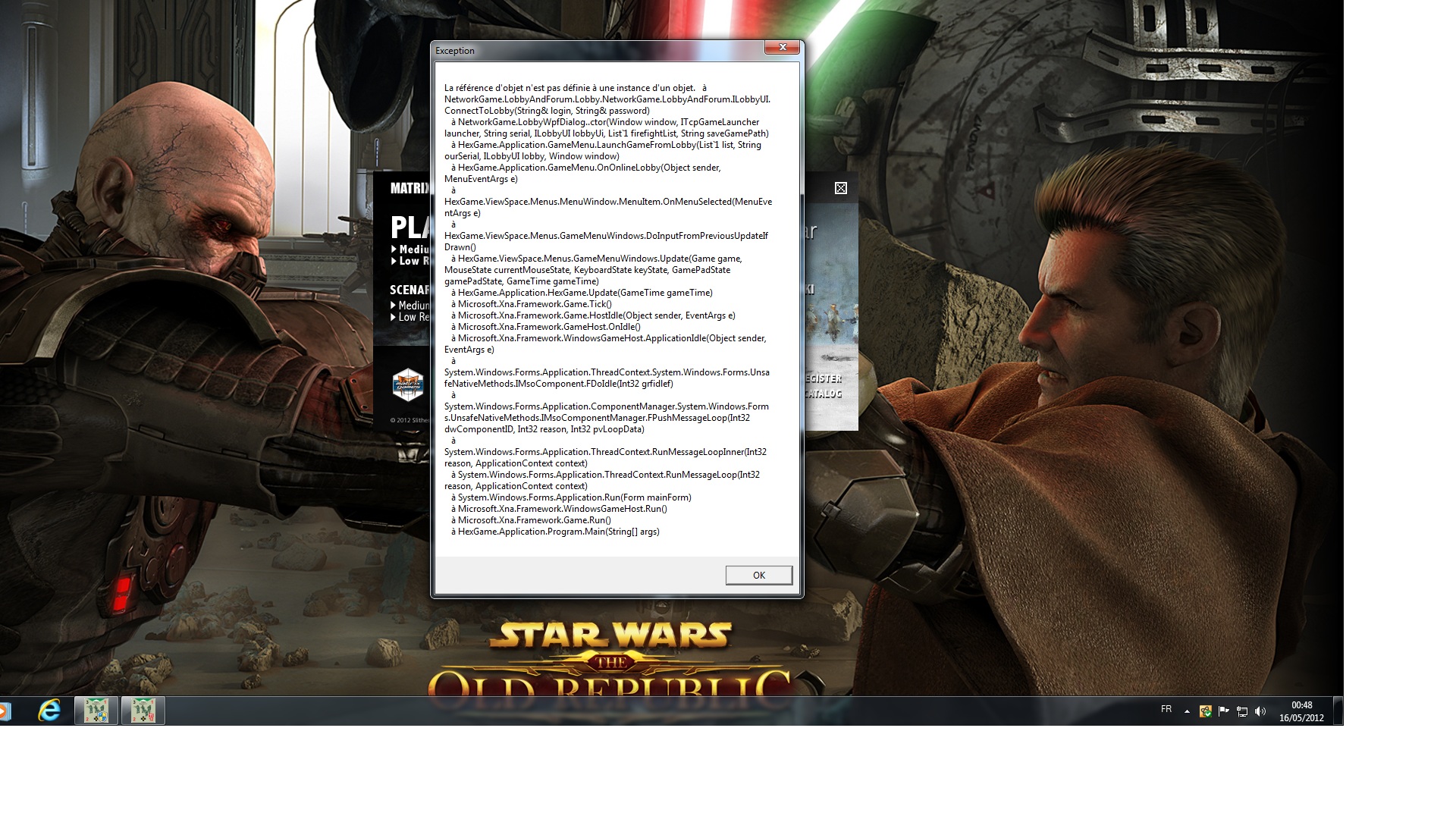Click the line "à HexGame.Application.Program.Main(String[] args)"

555,532
